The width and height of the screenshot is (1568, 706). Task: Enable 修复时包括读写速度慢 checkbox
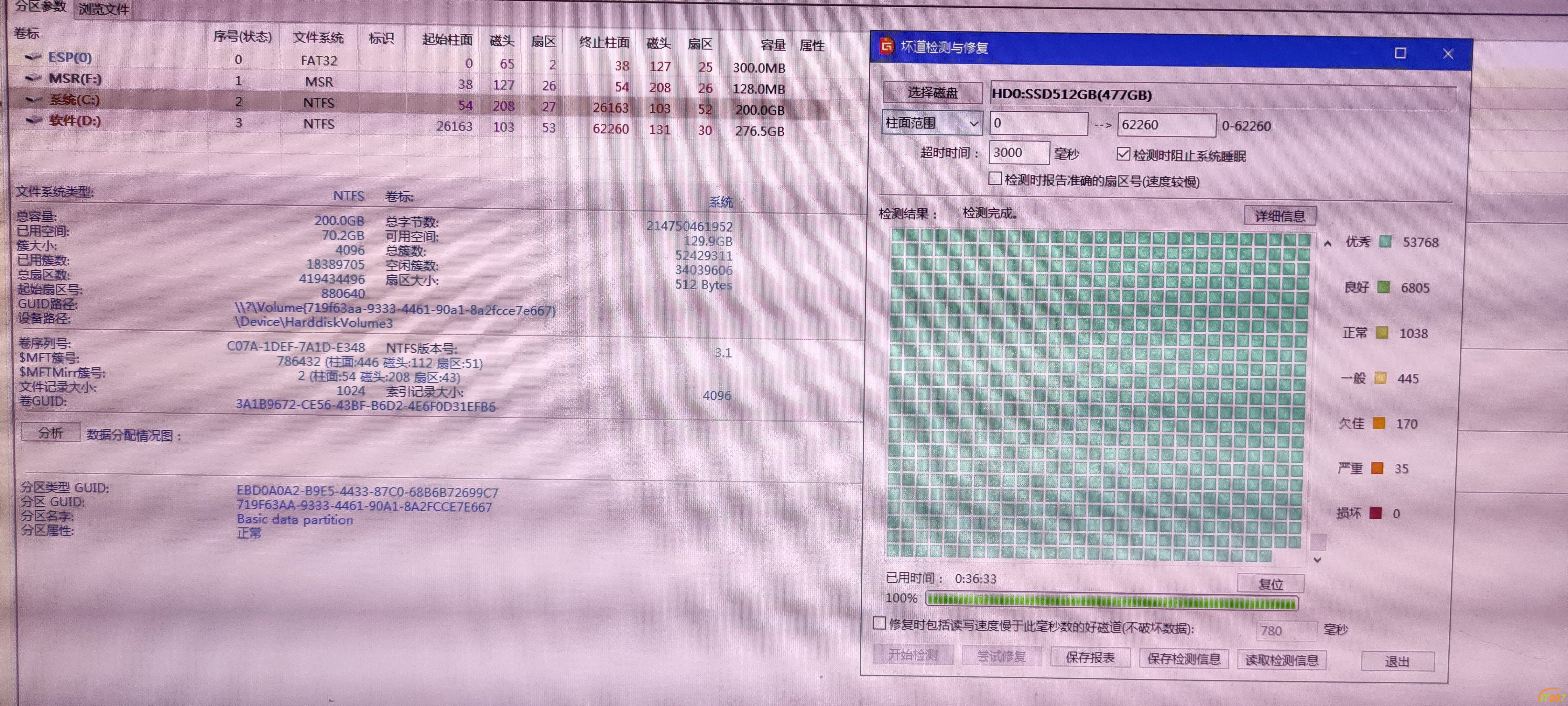879,623
